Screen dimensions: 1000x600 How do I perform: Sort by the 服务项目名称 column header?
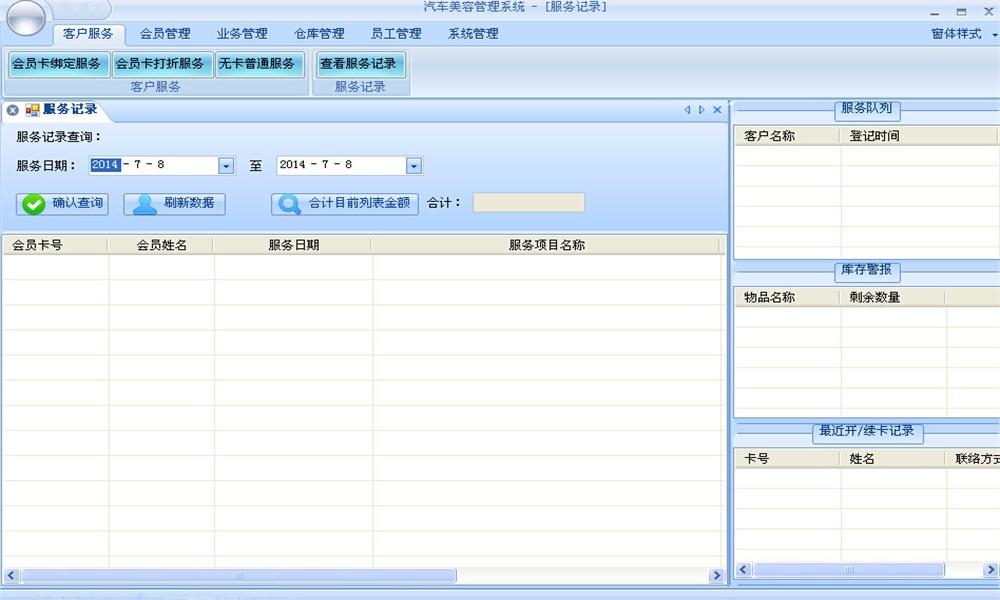[547, 245]
